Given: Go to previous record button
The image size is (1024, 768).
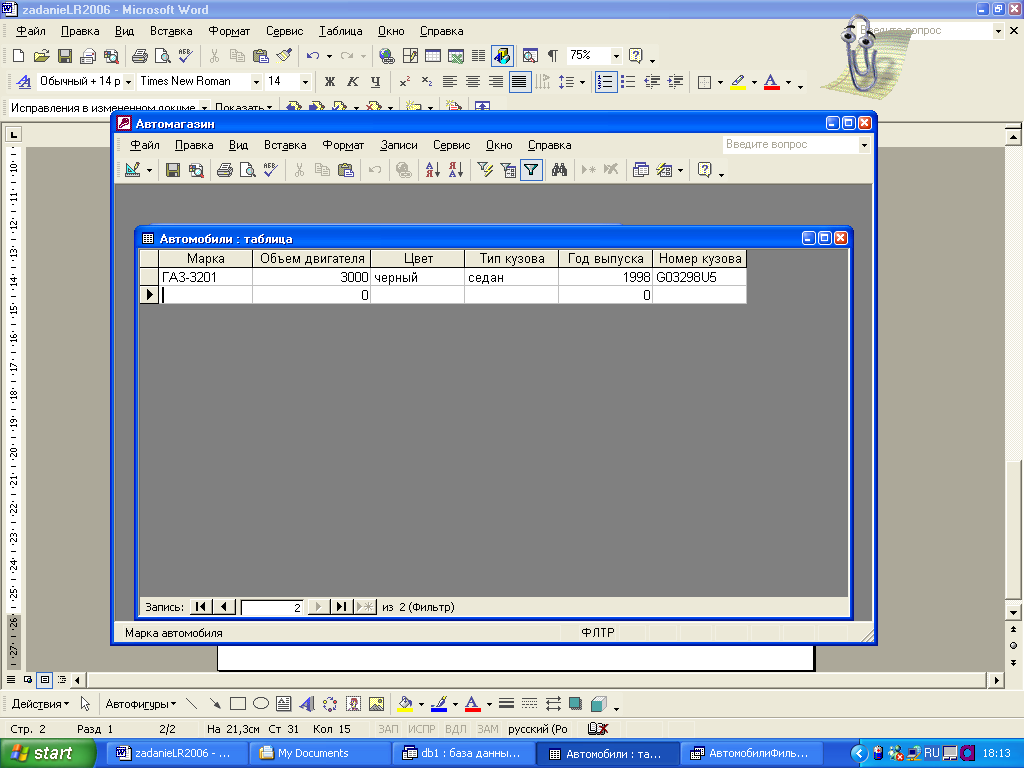Looking at the screenshot, I should (x=223, y=607).
